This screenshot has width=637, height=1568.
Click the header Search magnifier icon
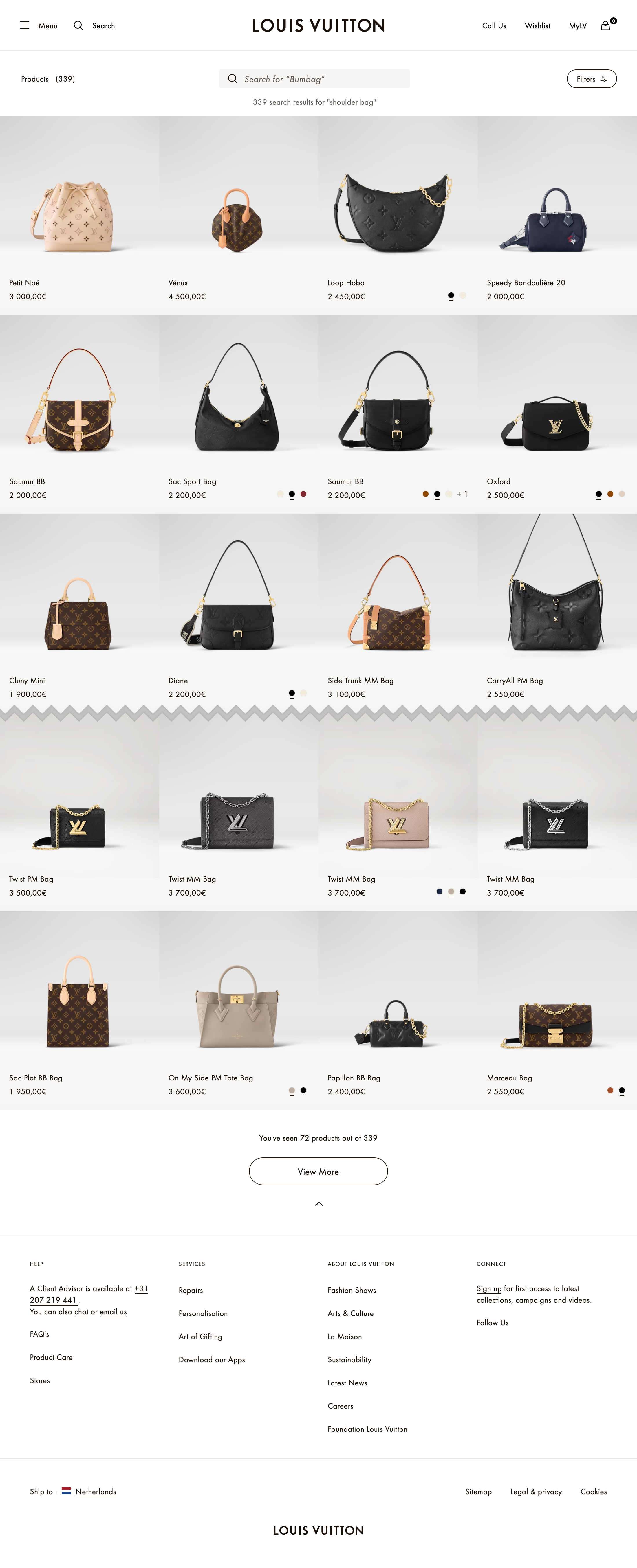(78, 25)
